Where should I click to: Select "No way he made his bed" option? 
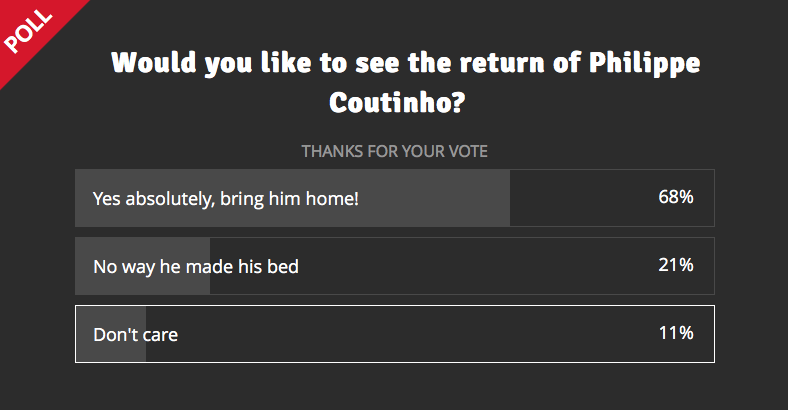tap(395, 266)
